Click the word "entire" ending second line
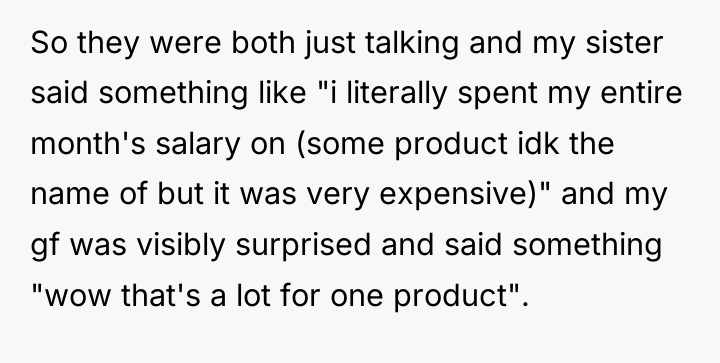 click(x=641, y=93)
